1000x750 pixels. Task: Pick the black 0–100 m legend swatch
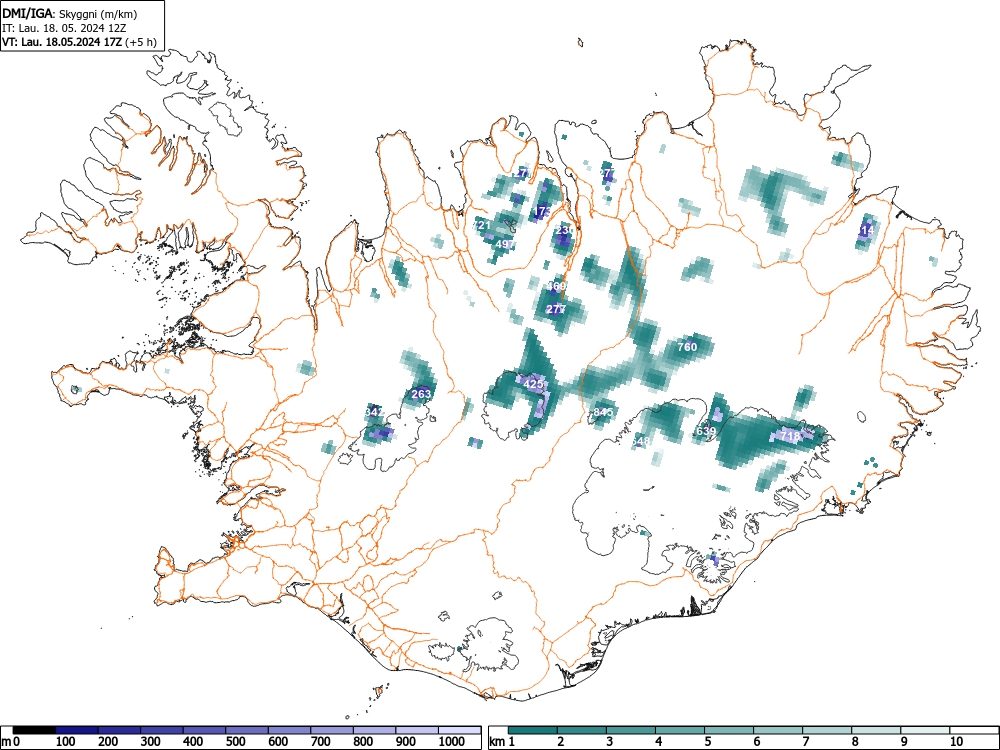click(34, 730)
